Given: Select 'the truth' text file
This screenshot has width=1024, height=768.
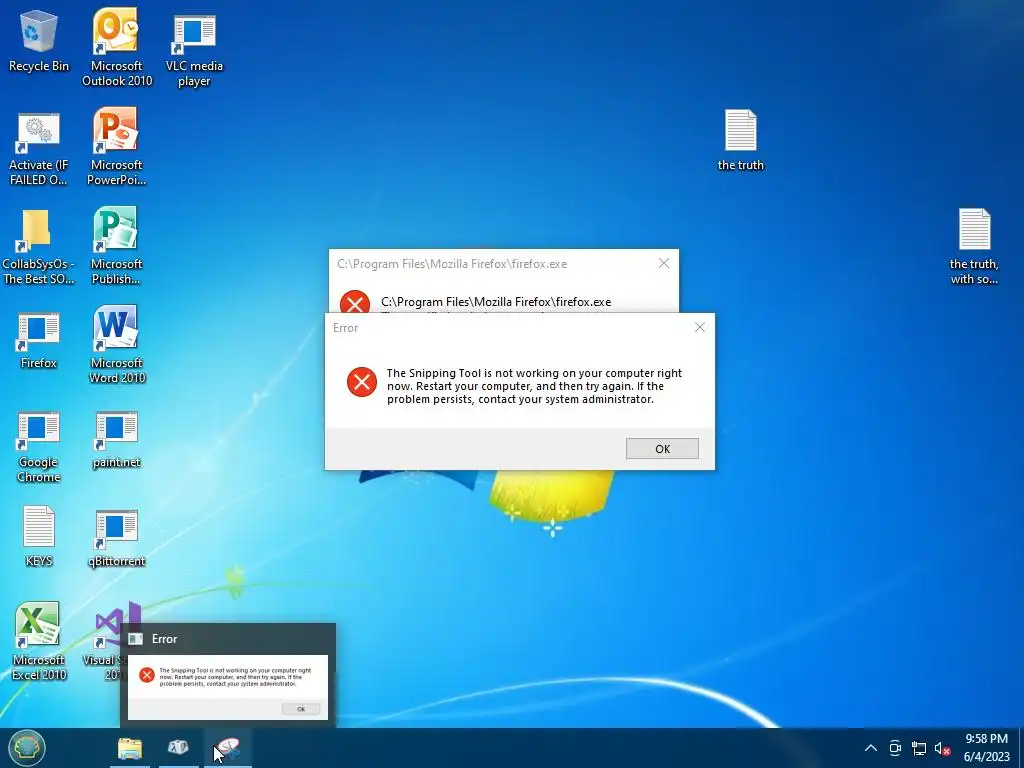Looking at the screenshot, I should 741,140.
